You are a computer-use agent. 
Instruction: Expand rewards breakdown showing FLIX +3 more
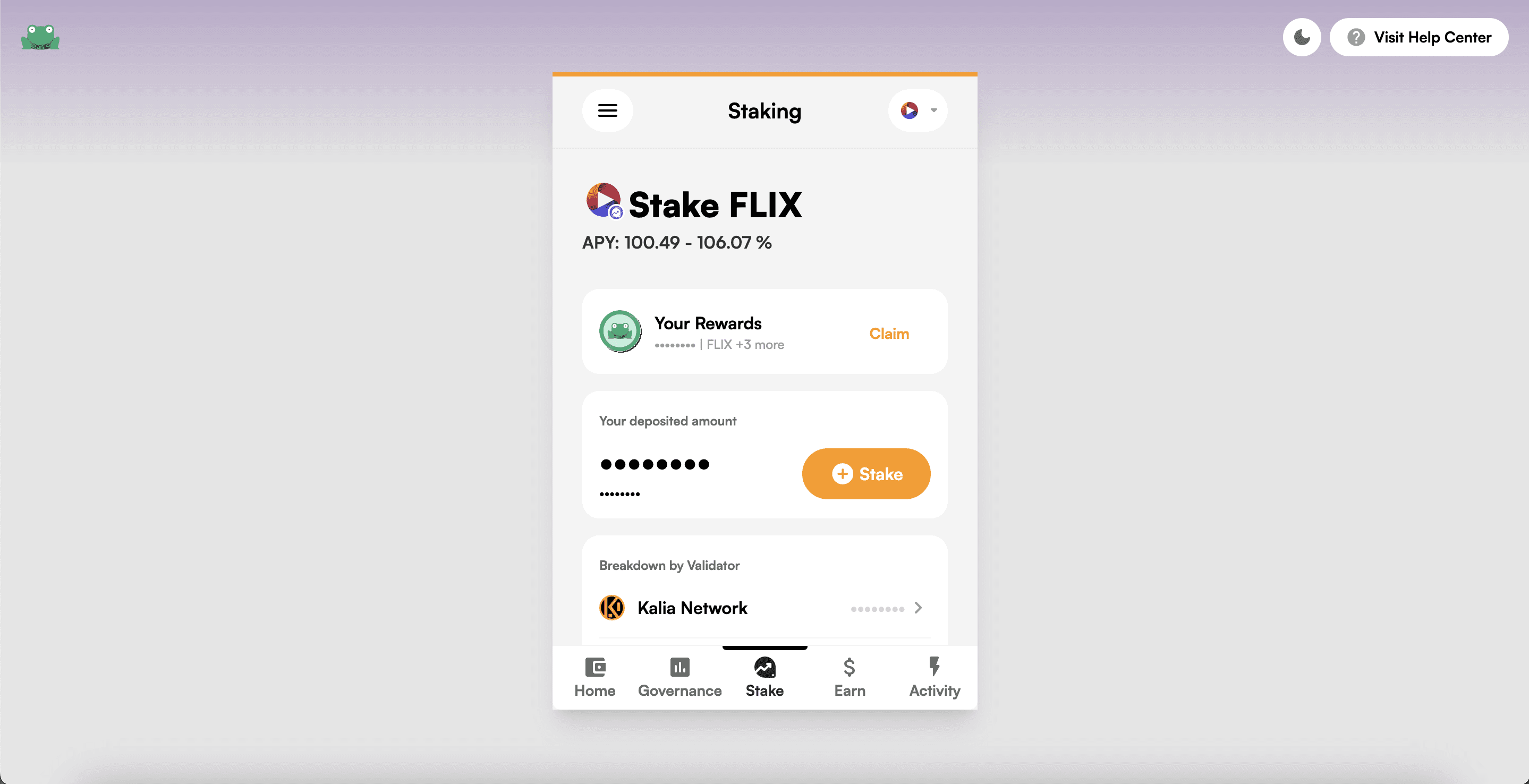point(745,344)
